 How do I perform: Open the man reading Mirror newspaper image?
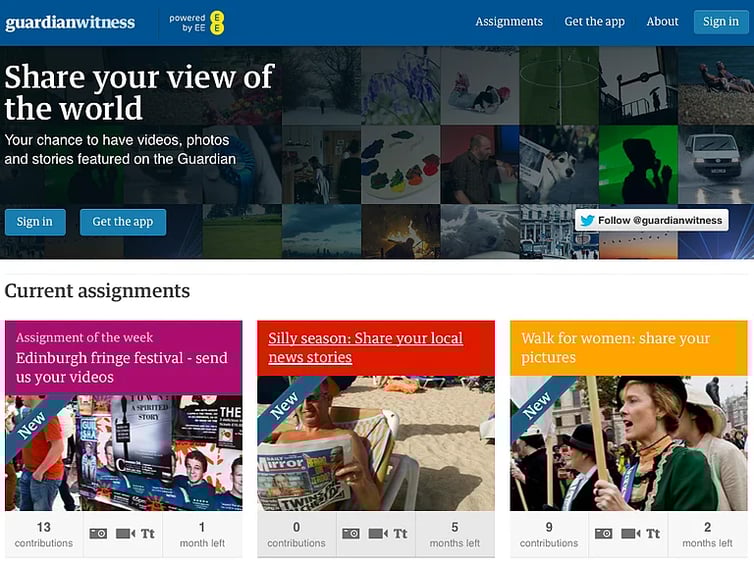tap(376, 443)
